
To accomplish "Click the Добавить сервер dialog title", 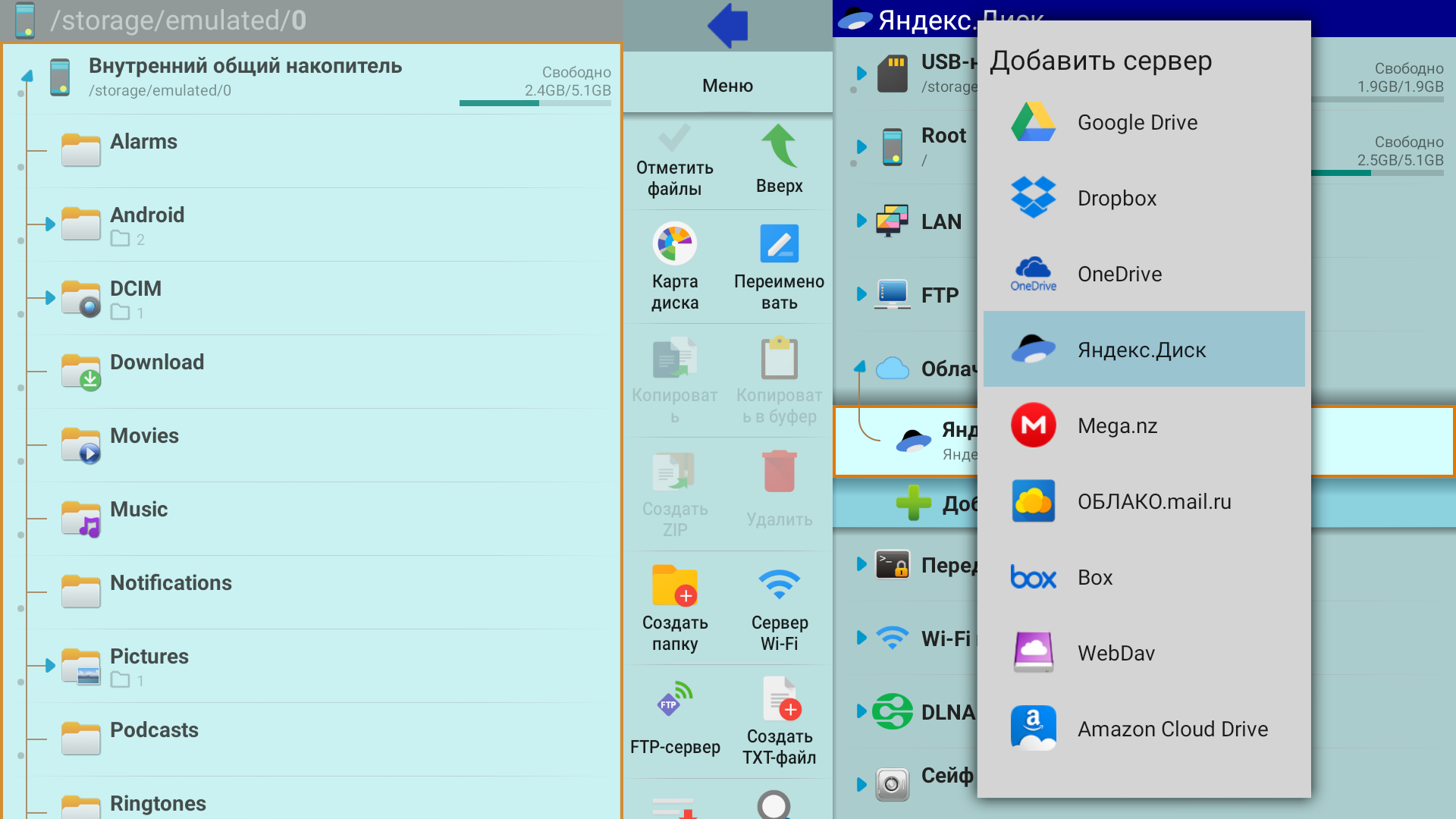I will pos(1100,61).
